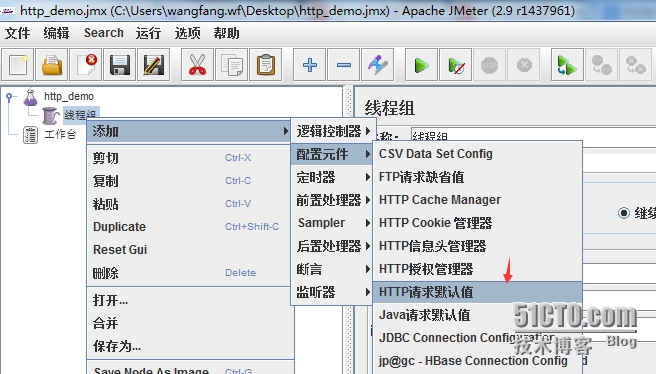Image resolution: width=656 pixels, height=374 pixels.
Task: Start the test with green play icon
Action: pyautogui.click(x=421, y=65)
